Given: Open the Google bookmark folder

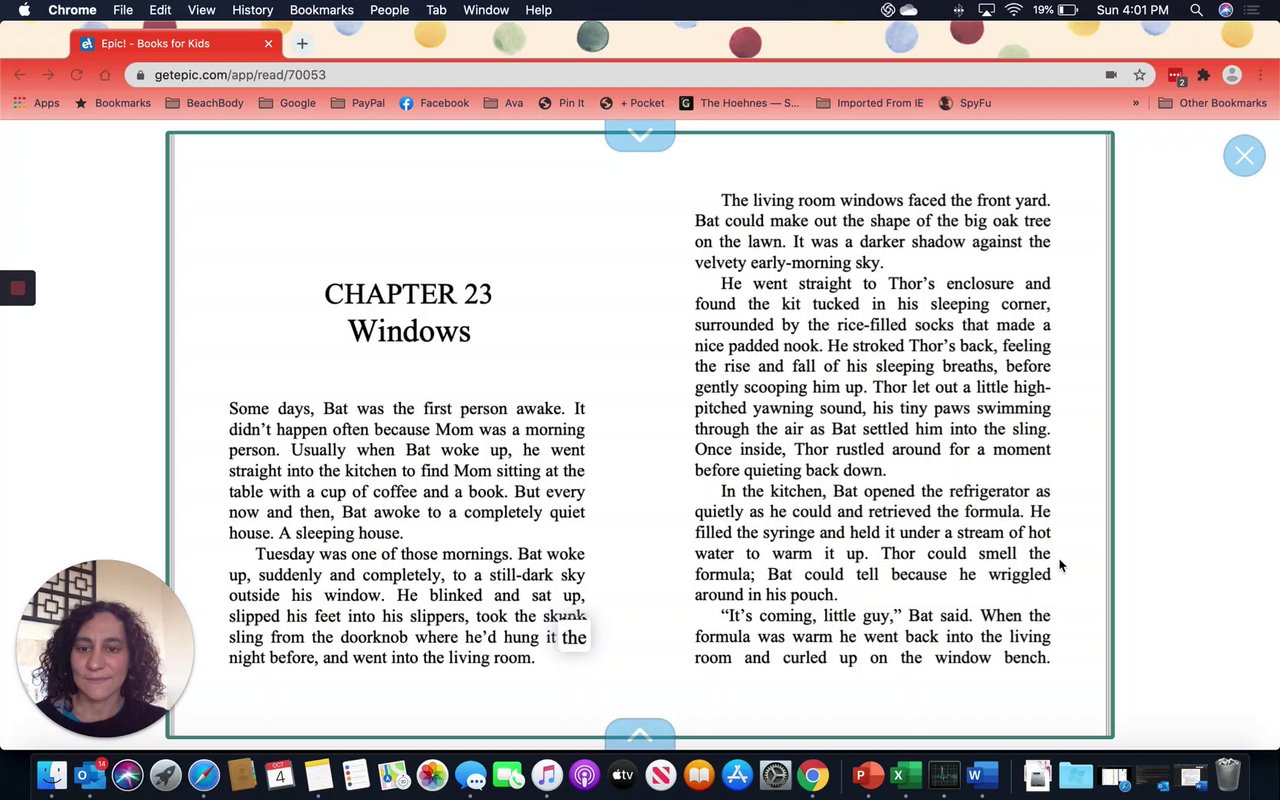Looking at the screenshot, I should click(x=287, y=103).
